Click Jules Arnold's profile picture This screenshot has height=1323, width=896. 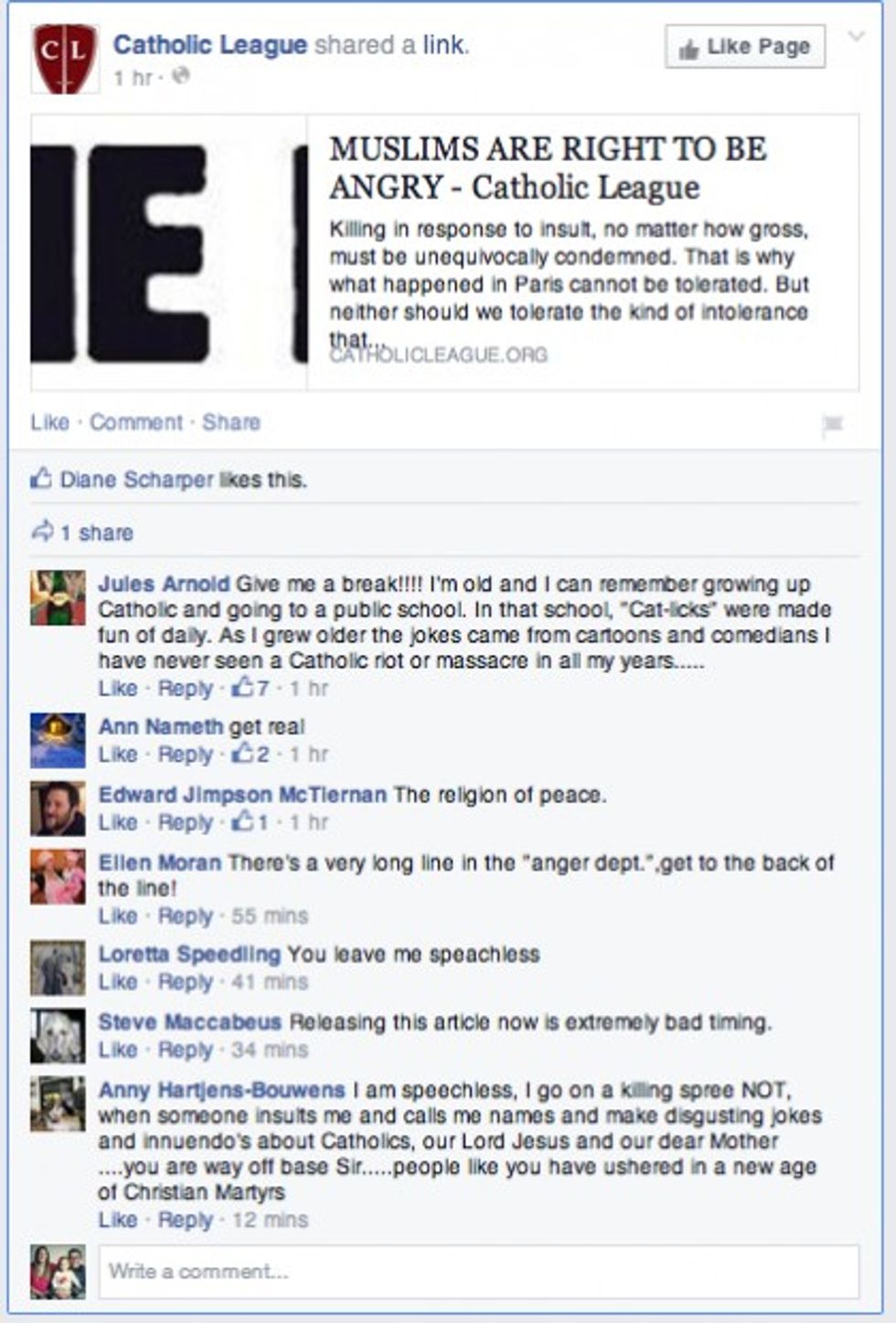[x=58, y=598]
